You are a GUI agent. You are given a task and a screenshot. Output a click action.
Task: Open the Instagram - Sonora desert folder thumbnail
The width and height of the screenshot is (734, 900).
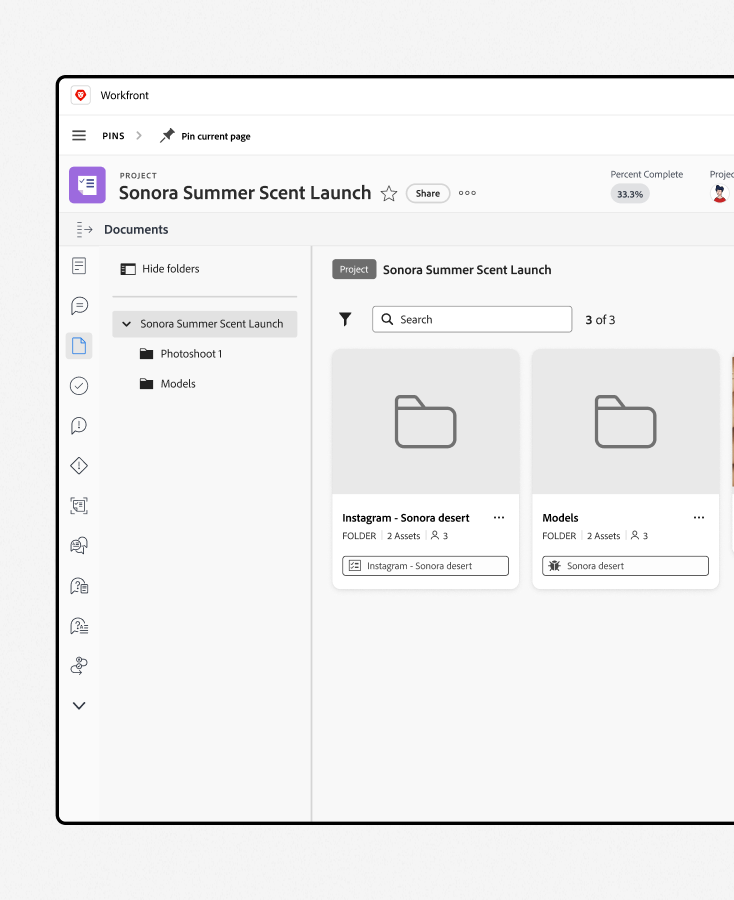[x=426, y=421]
